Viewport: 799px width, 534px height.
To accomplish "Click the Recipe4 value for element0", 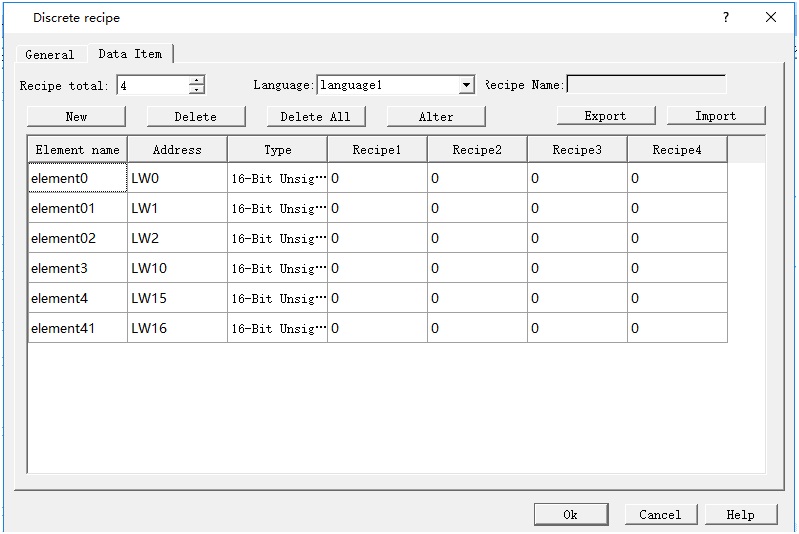I will tap(677, 178).
